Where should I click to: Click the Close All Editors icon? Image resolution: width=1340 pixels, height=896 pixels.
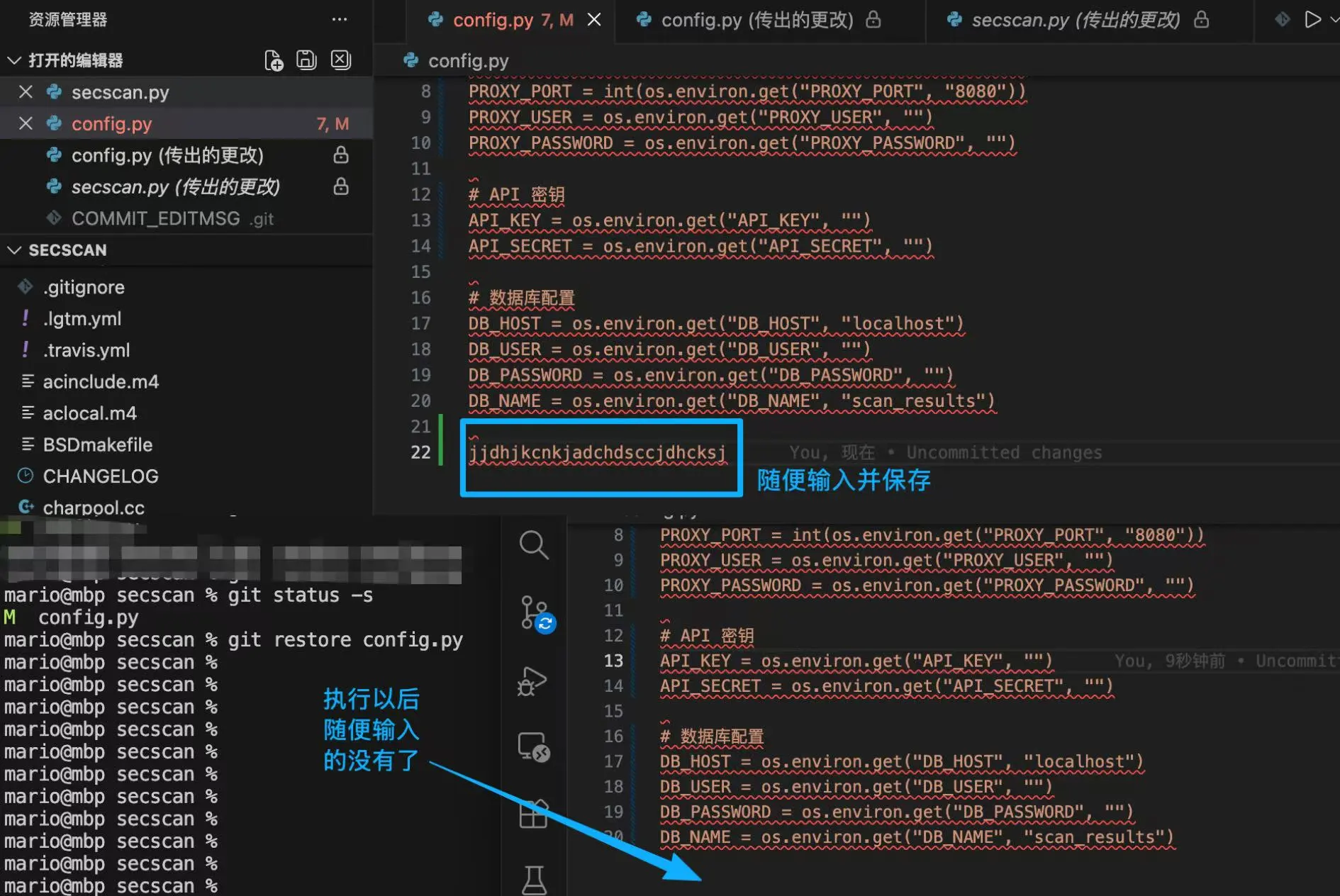point(341,60)
